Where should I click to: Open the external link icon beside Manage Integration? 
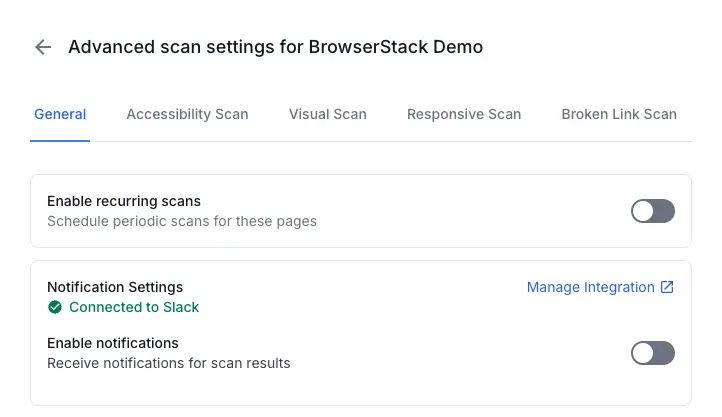667,287
